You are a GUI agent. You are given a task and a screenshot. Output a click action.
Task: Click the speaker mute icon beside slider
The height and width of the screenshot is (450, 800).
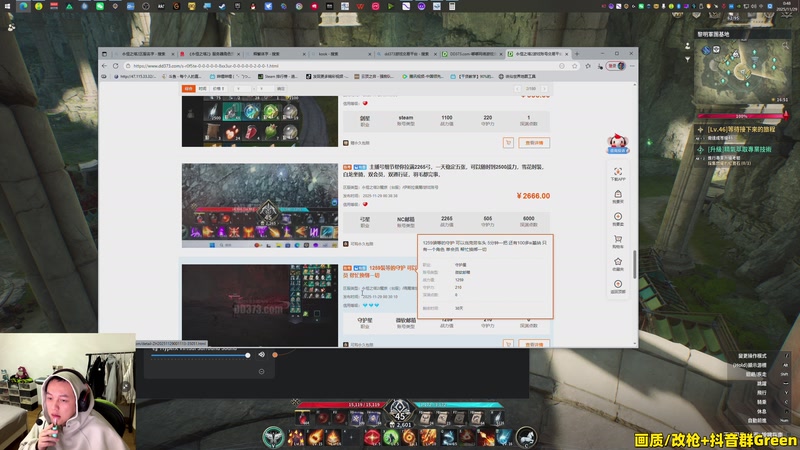(x=261, y=355)
